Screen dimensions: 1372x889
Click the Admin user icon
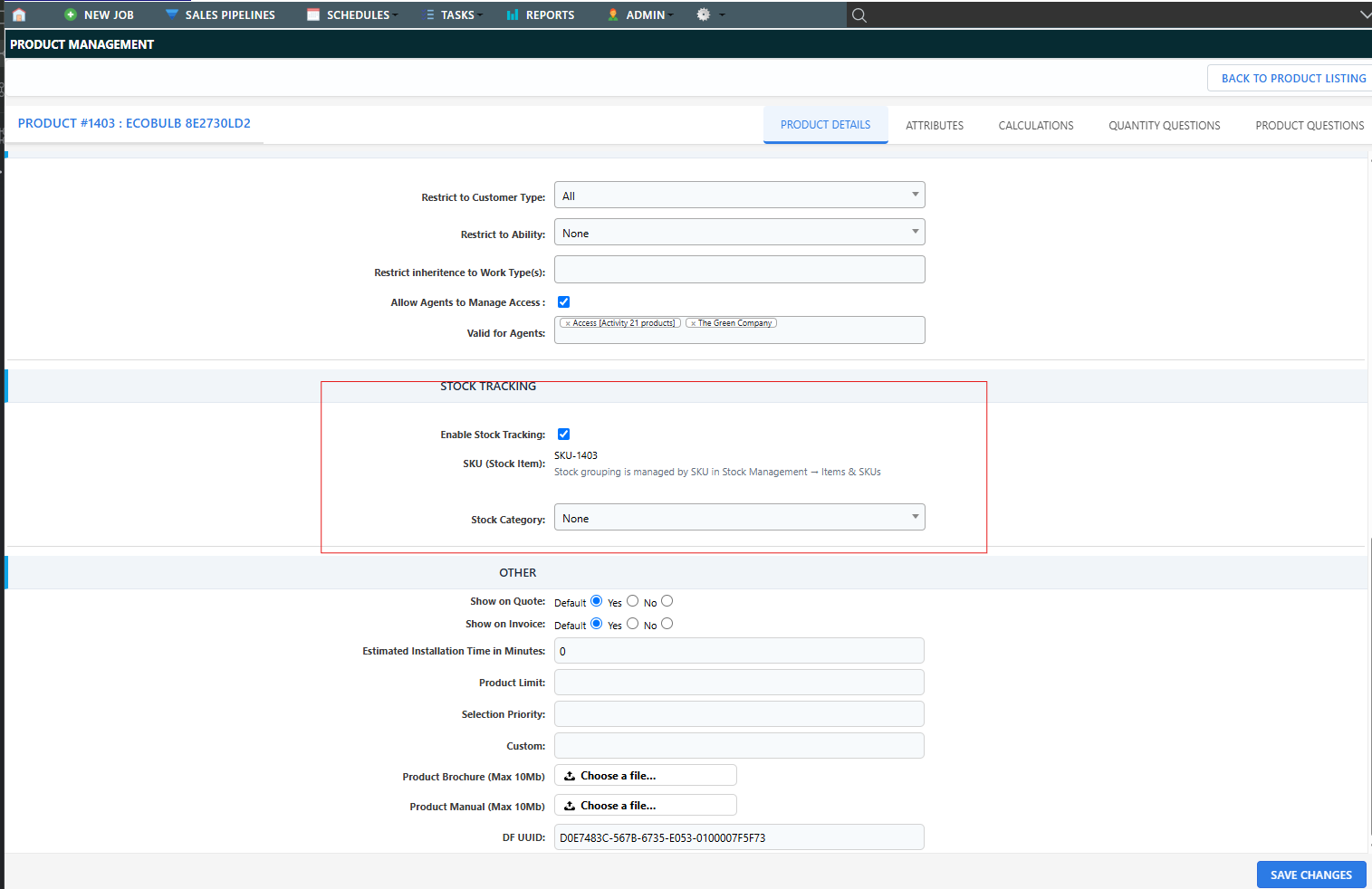613,14
